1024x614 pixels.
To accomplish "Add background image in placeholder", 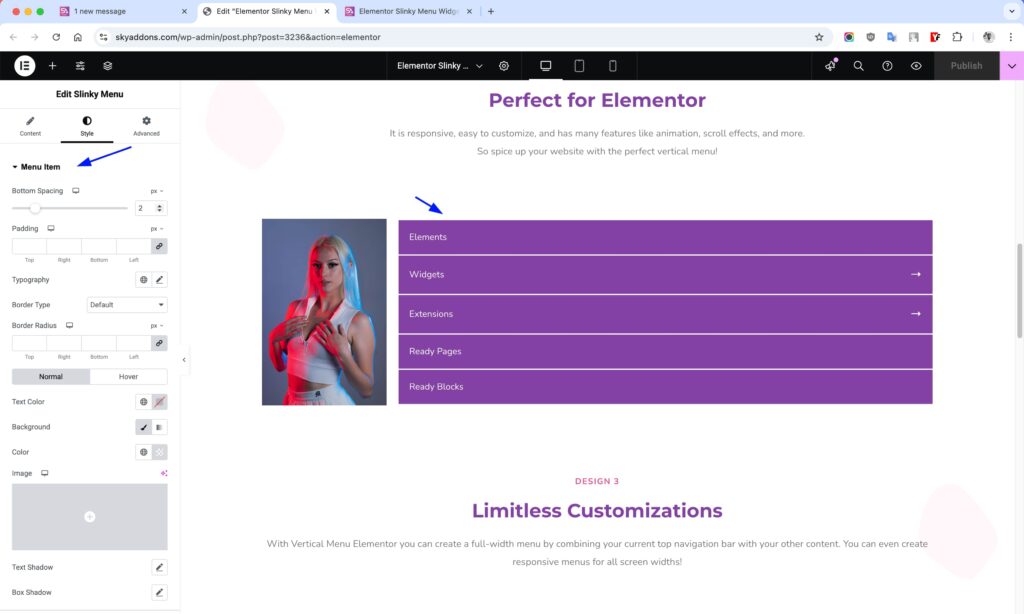I will pyautogui.click(x=89, y=517).
